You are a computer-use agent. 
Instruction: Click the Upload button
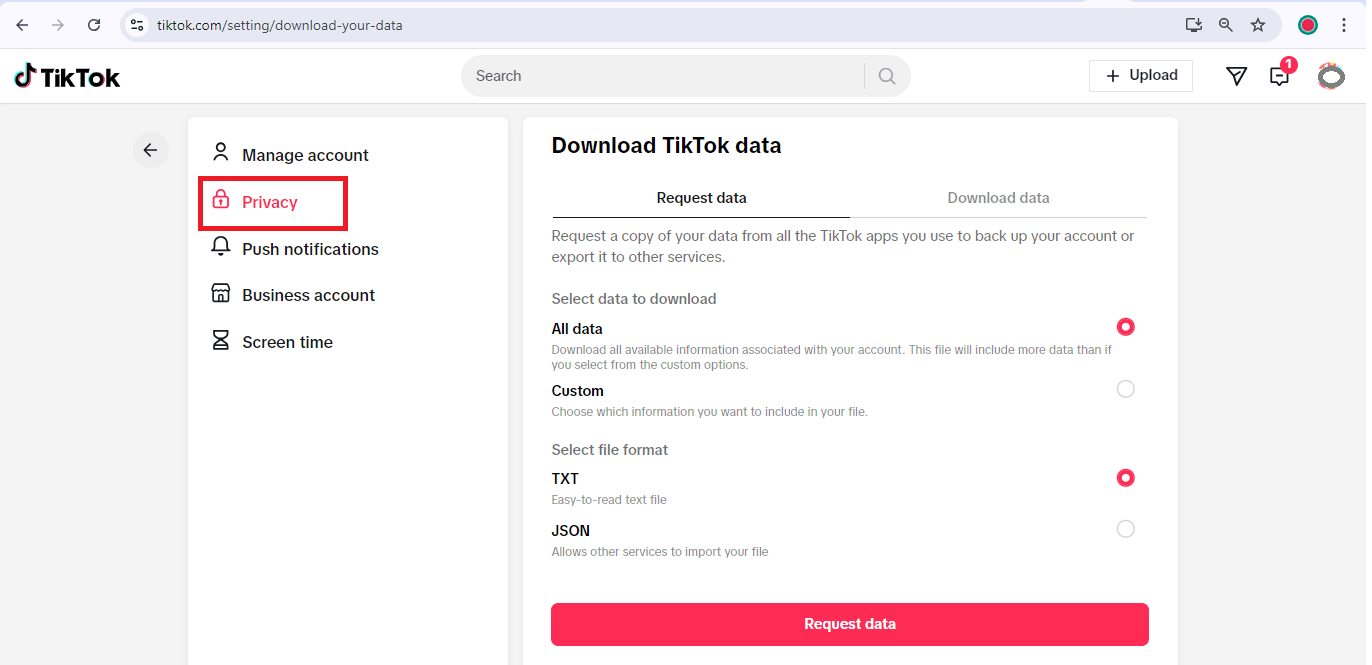[x=1141, y=76]
